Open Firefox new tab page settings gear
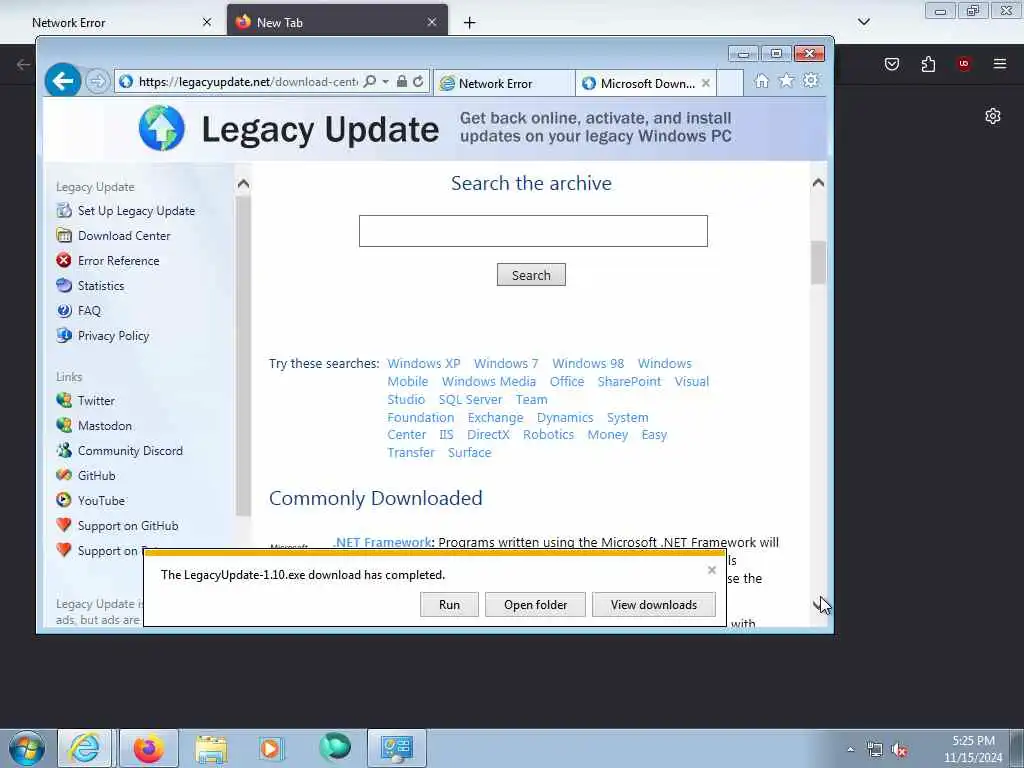 (993, 116)
